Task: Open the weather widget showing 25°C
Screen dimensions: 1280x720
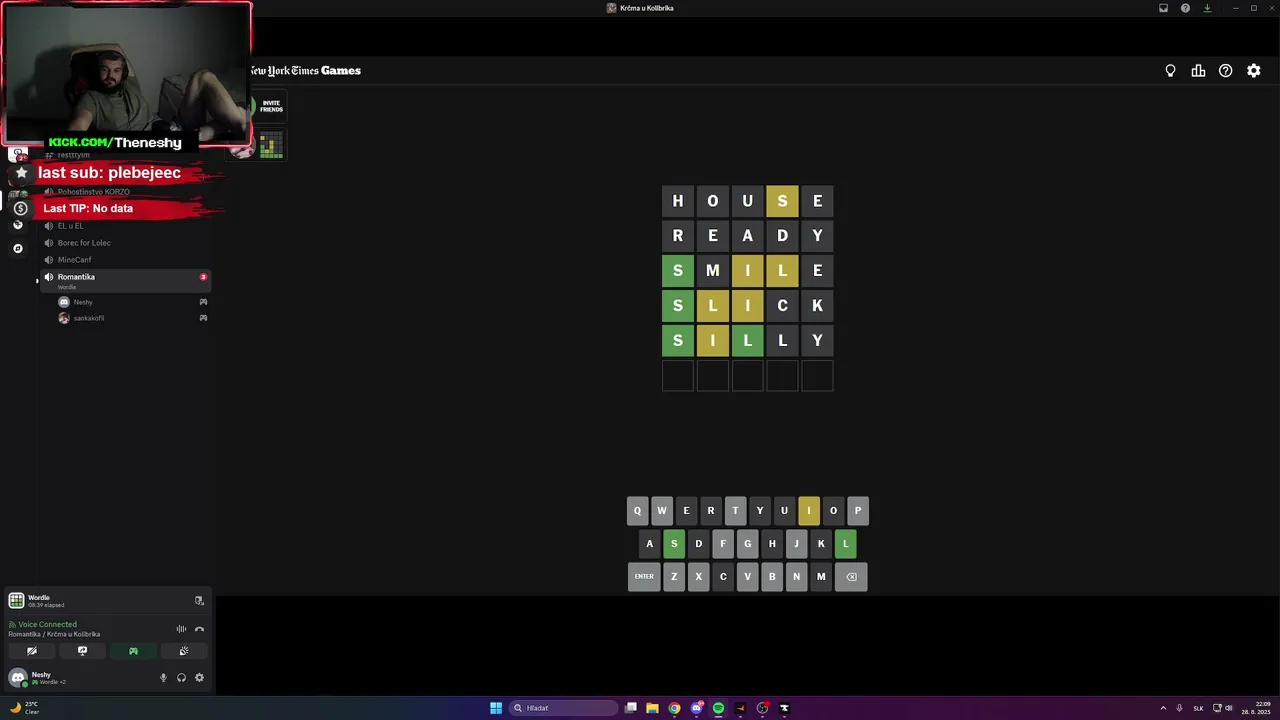Action: tap(25, 708)
